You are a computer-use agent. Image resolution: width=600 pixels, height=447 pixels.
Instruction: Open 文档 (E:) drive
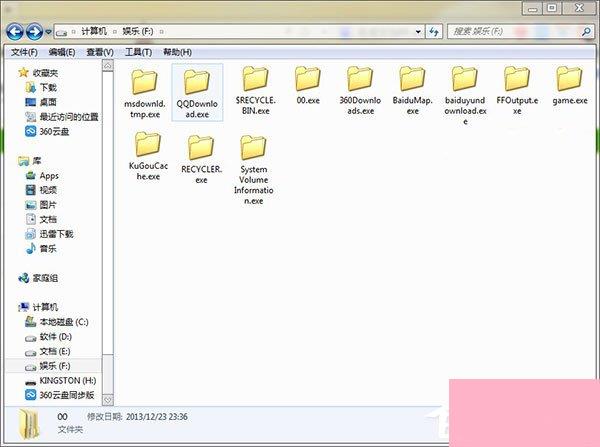click(48, 351)
